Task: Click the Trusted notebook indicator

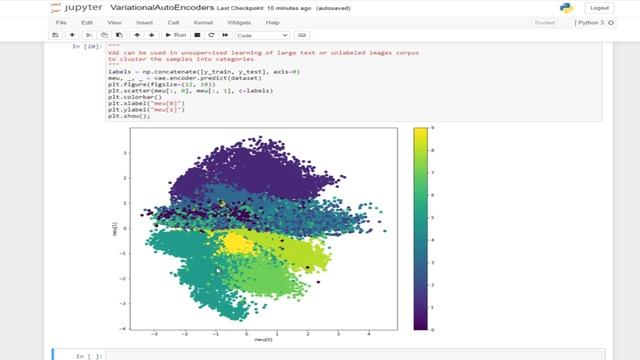Action: coord(544,22)
